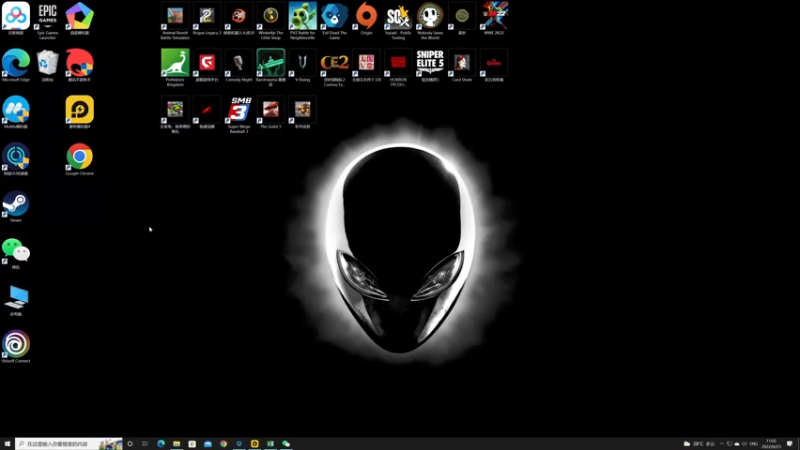Launch Prehistoric Kingdom shortcut

coord(175,67)
